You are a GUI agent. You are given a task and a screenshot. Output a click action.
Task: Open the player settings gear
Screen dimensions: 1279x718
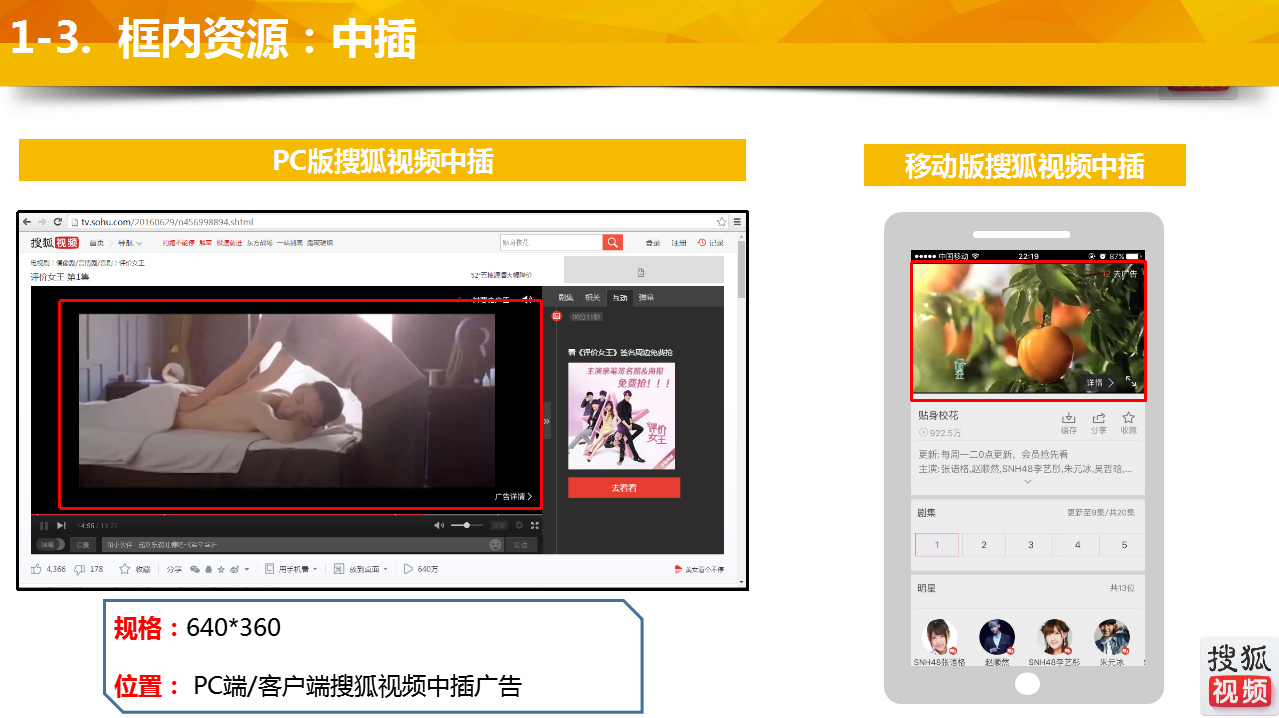519,525
